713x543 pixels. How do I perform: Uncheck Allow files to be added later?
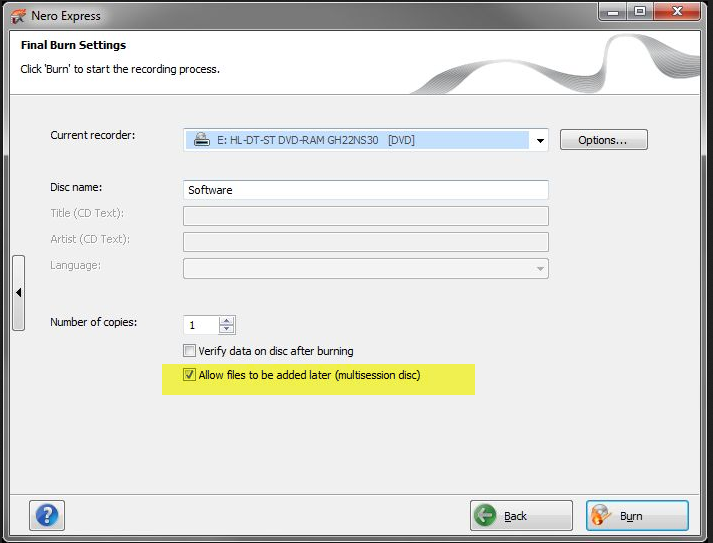(x=189, y=375)
